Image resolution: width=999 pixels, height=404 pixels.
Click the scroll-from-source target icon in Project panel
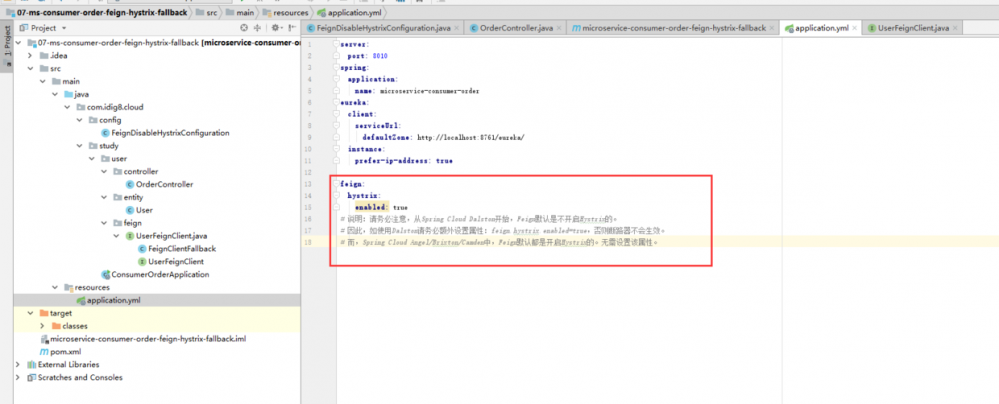[x=243, y=28]
